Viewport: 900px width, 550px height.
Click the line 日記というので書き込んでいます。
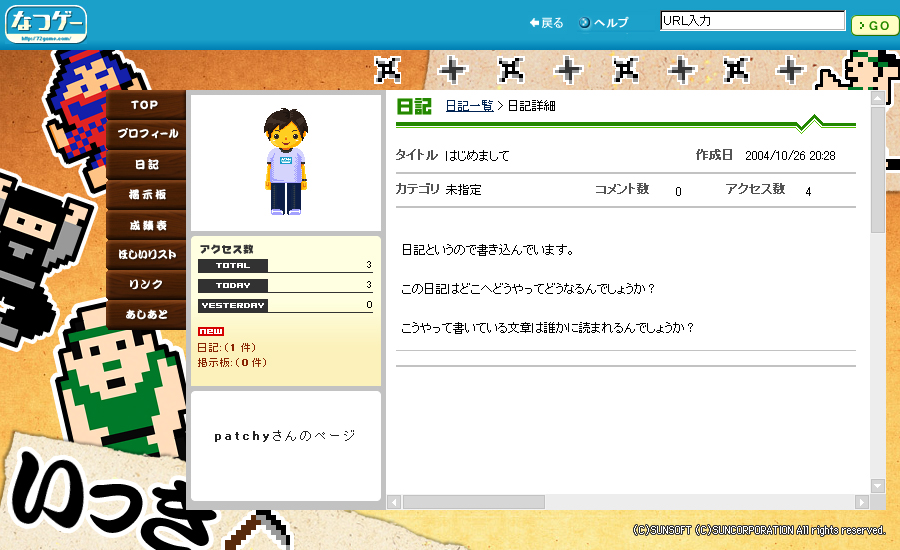click(x=488, y=250)
